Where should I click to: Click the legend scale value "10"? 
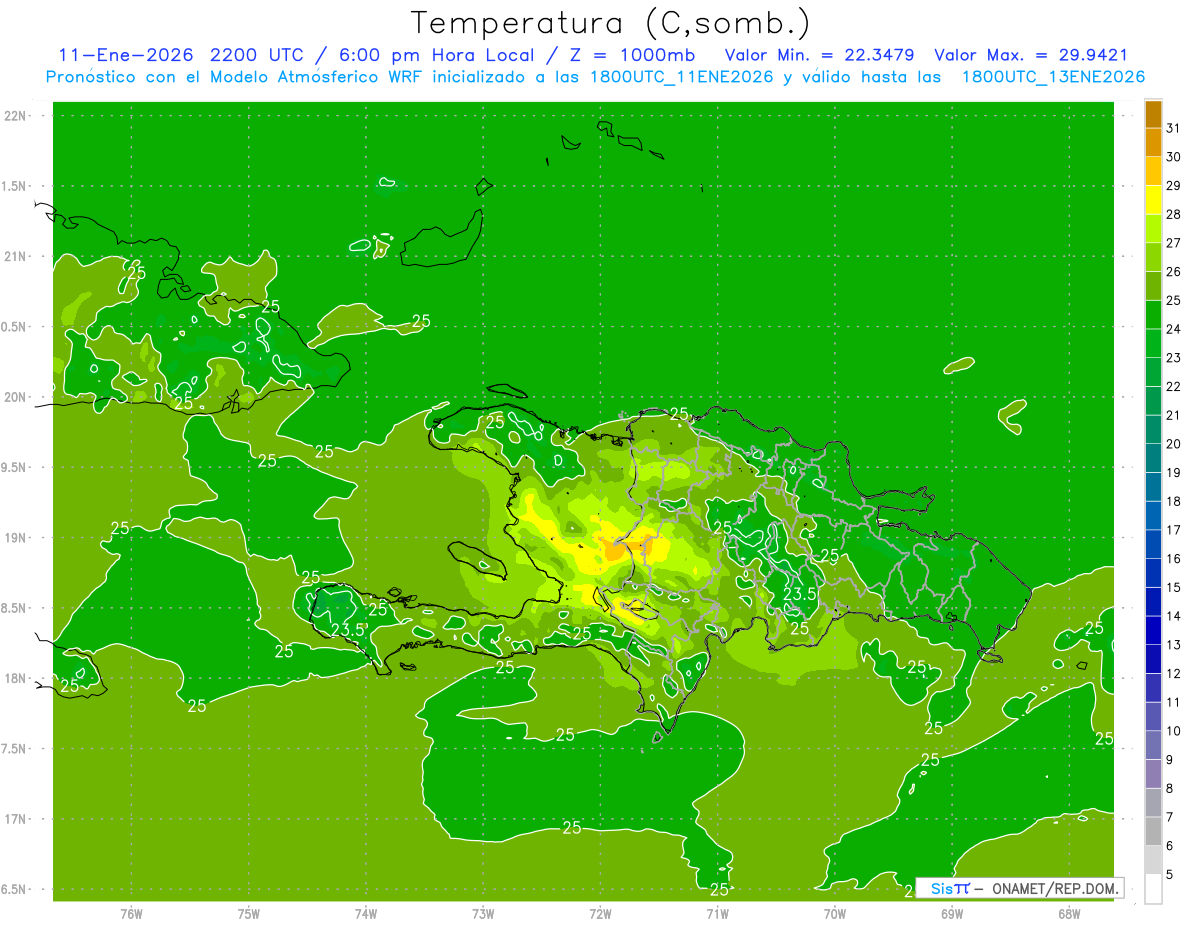[x=1174, y=730]
